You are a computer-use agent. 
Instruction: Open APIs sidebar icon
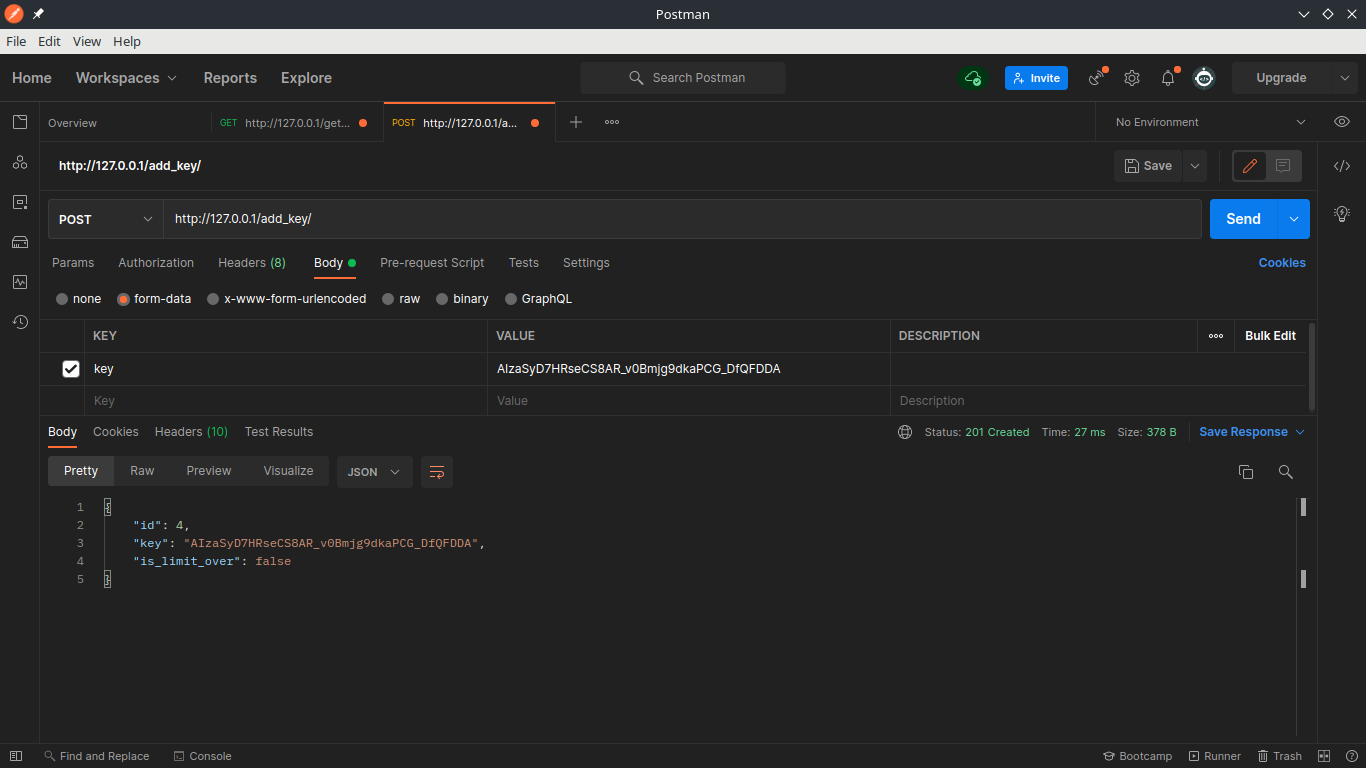20,162
